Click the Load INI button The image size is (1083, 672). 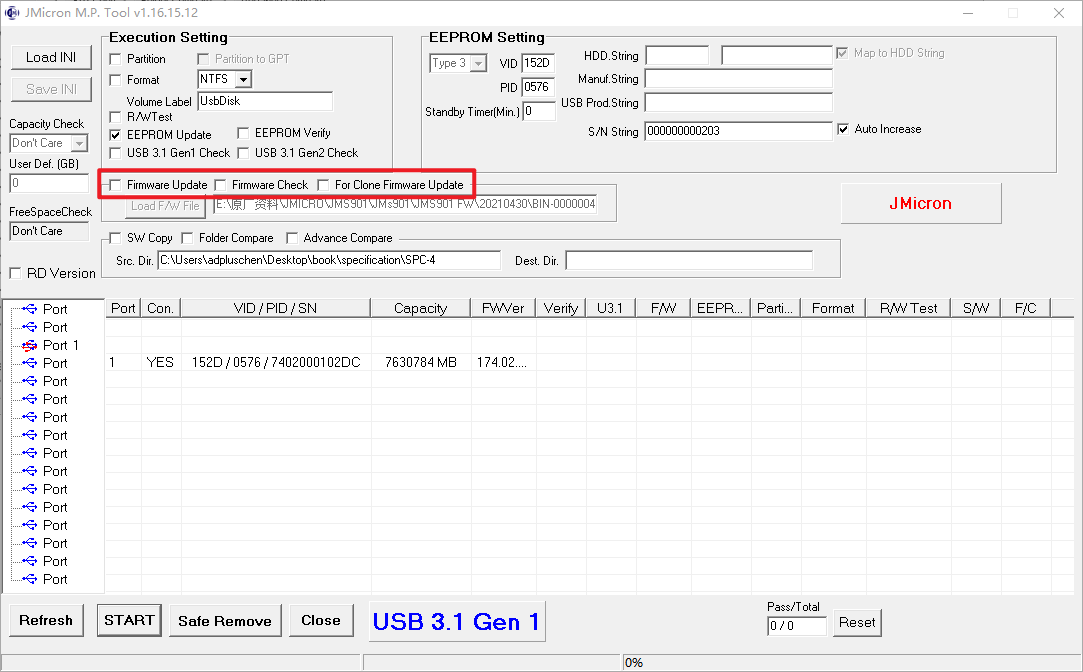point(51,57)
